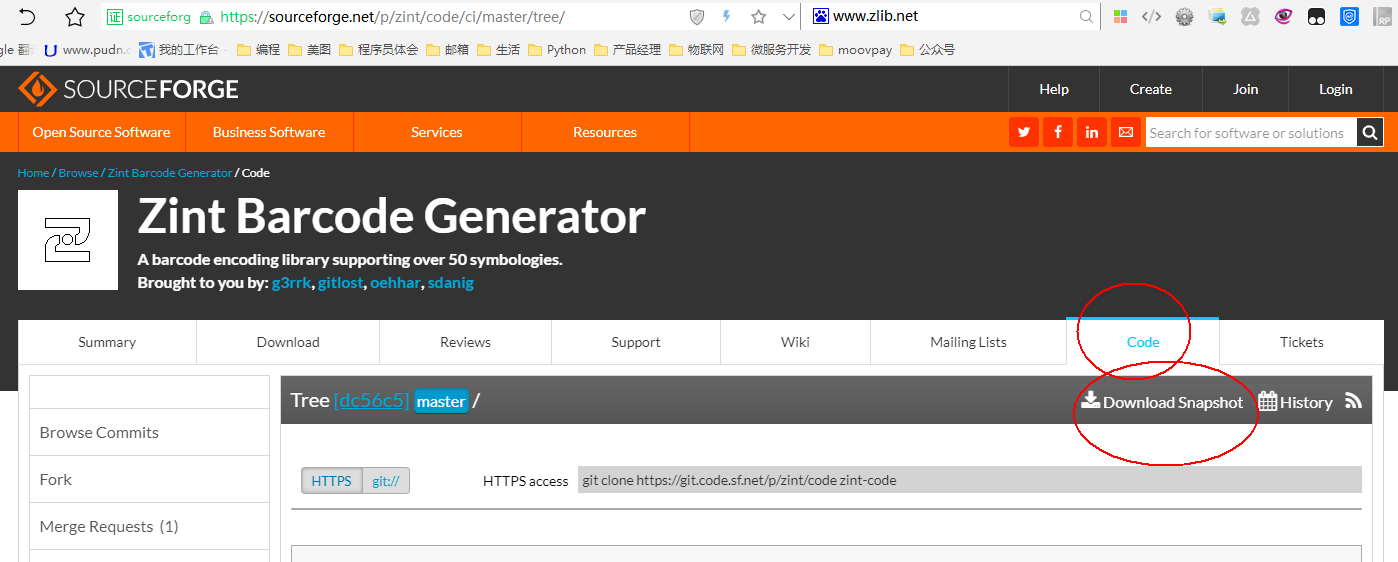Open the Python bookmark folder
The height and width of the screenshot is (562, 1398).
(x=557, y=50)
